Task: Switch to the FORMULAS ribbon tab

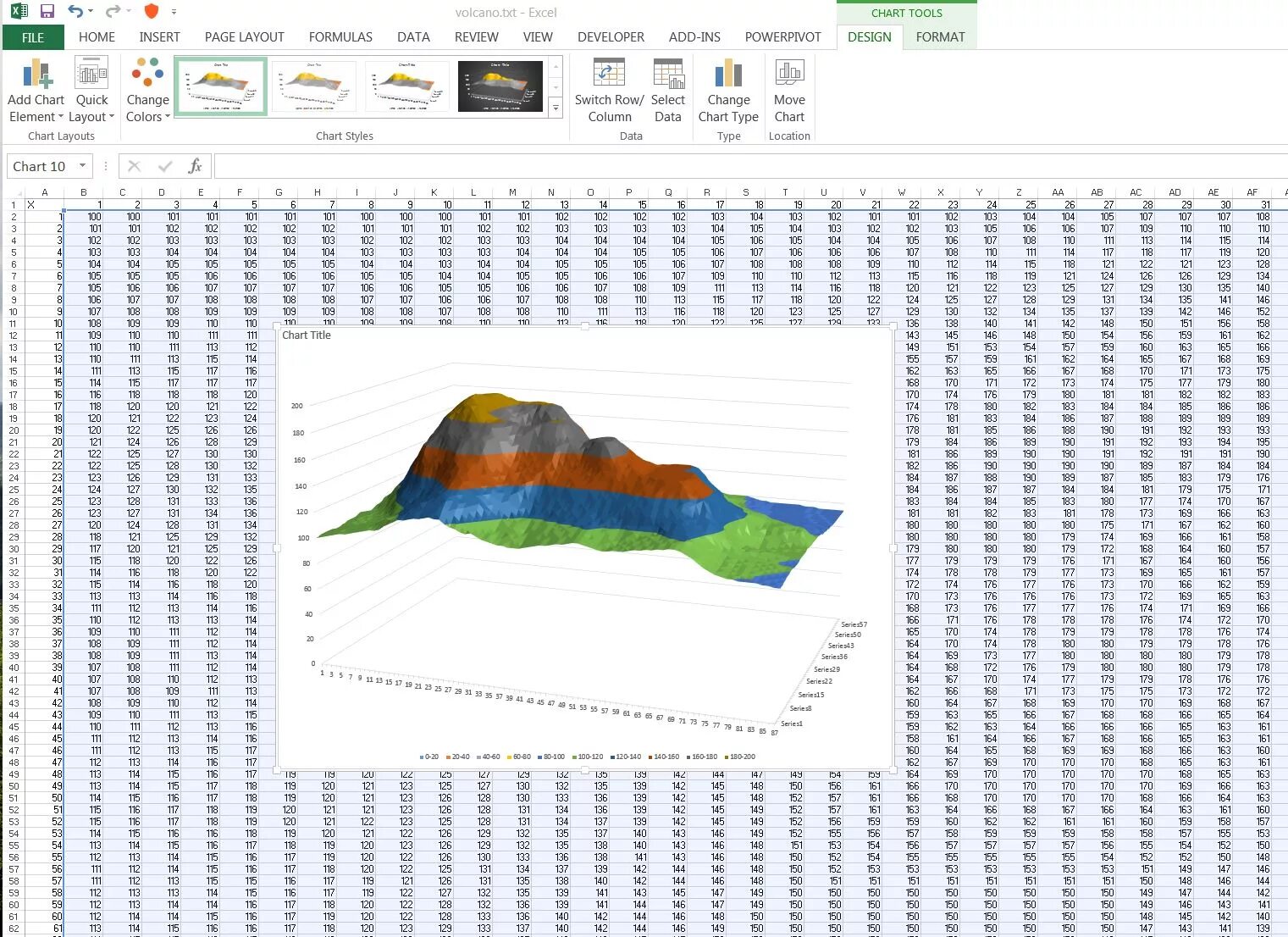Action: click(x=340, y=37)
